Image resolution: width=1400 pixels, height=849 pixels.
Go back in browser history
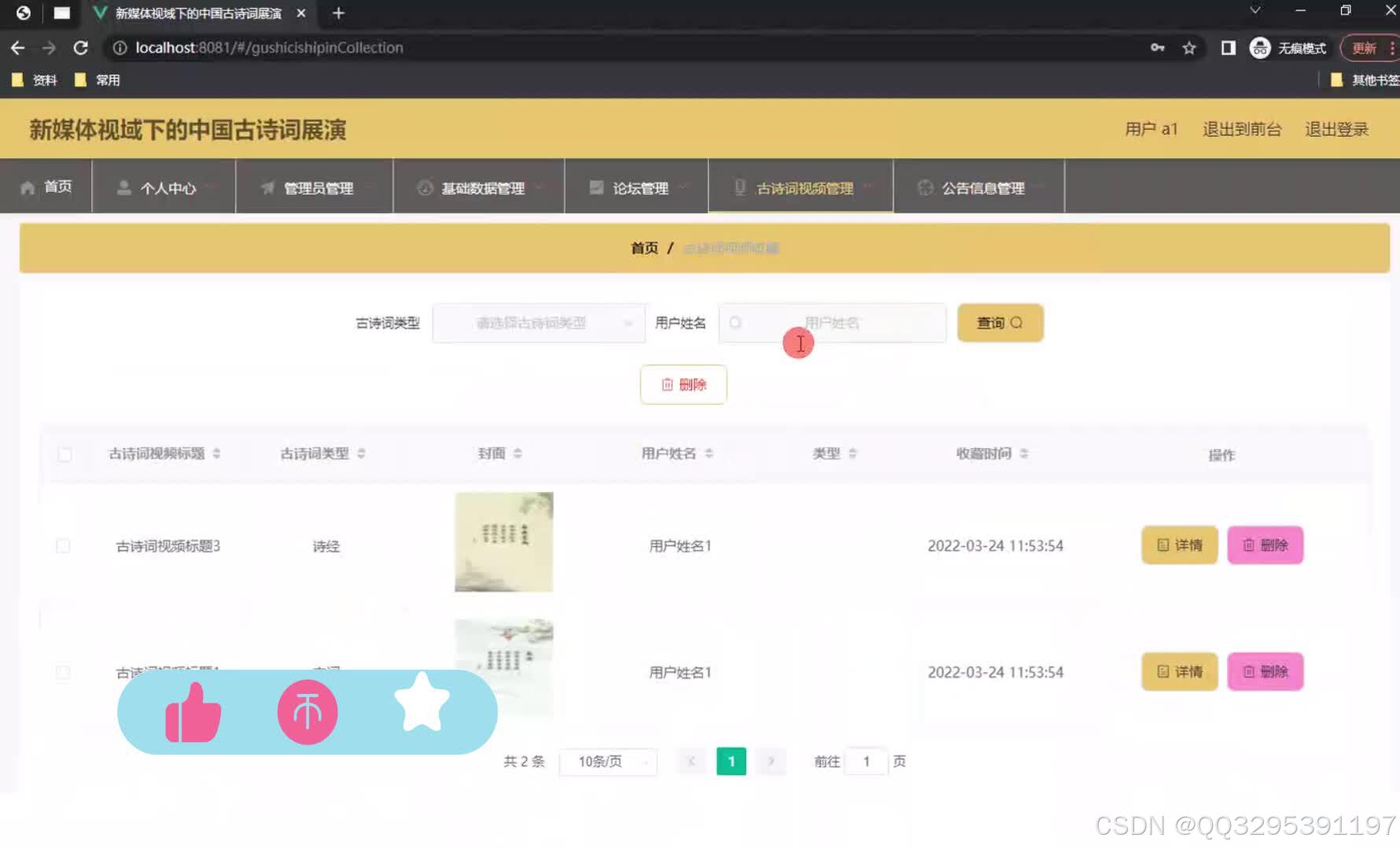17,48
